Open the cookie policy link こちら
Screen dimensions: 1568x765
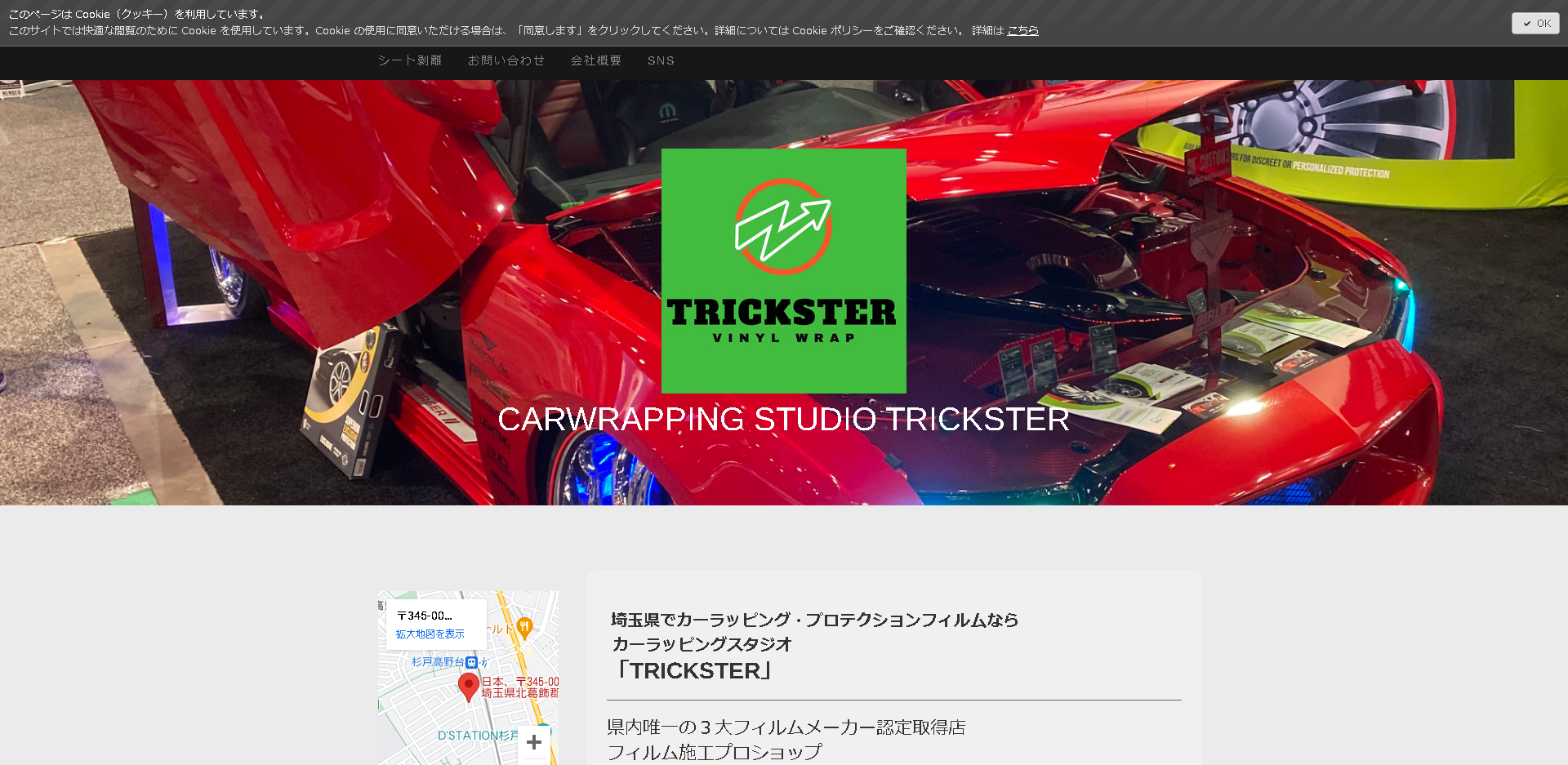point(1022,31)
